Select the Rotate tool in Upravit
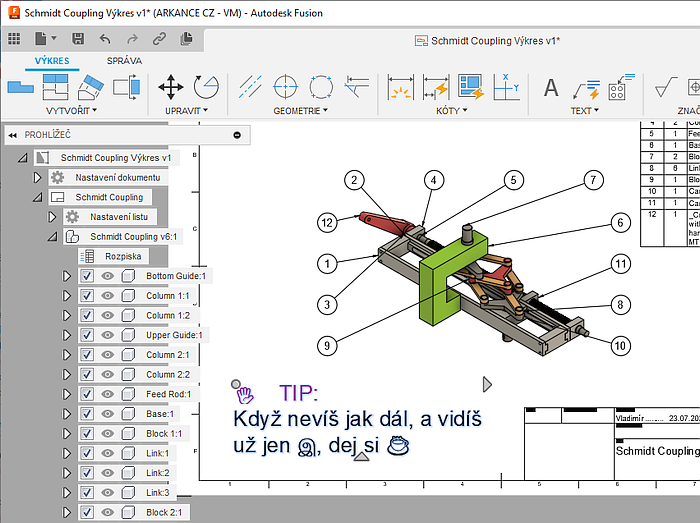The width and height of the screenshot is (700, 523). (206, 87)
